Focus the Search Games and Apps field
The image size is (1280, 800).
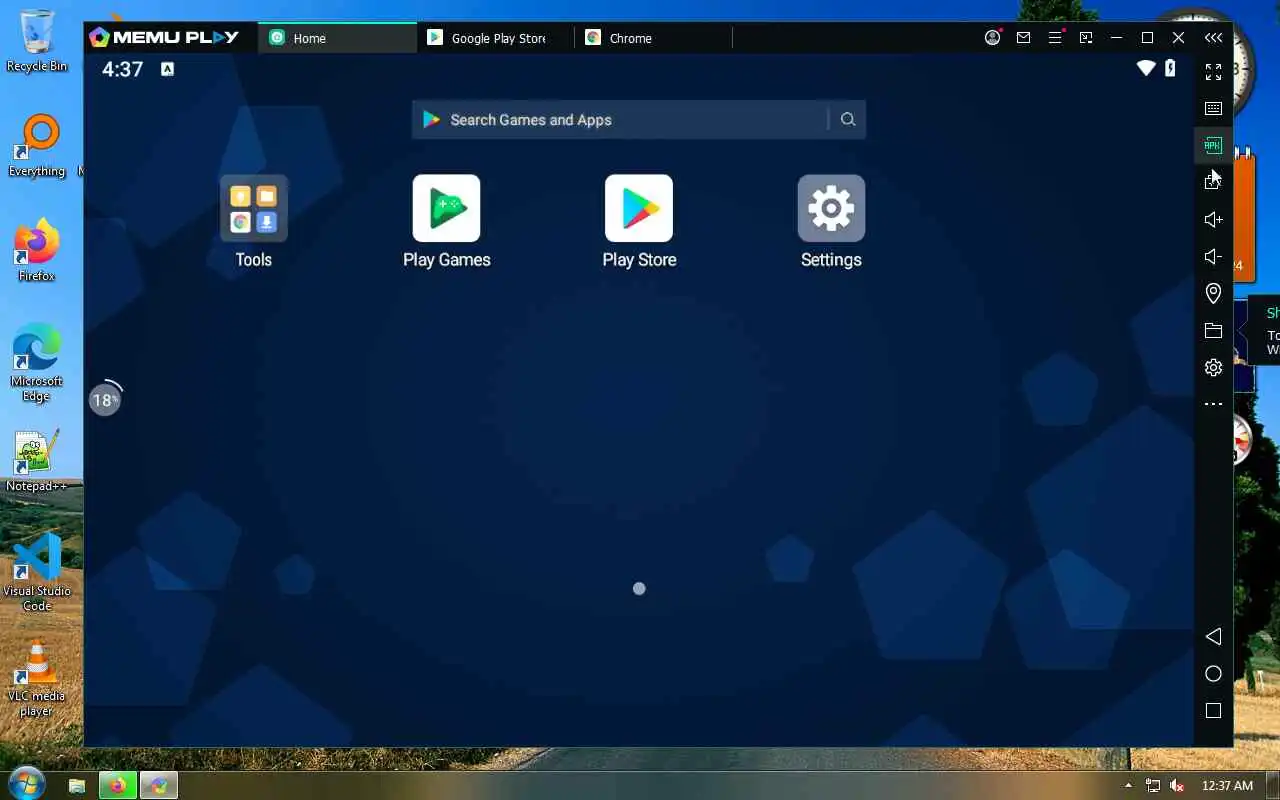(x=638, y=120)
